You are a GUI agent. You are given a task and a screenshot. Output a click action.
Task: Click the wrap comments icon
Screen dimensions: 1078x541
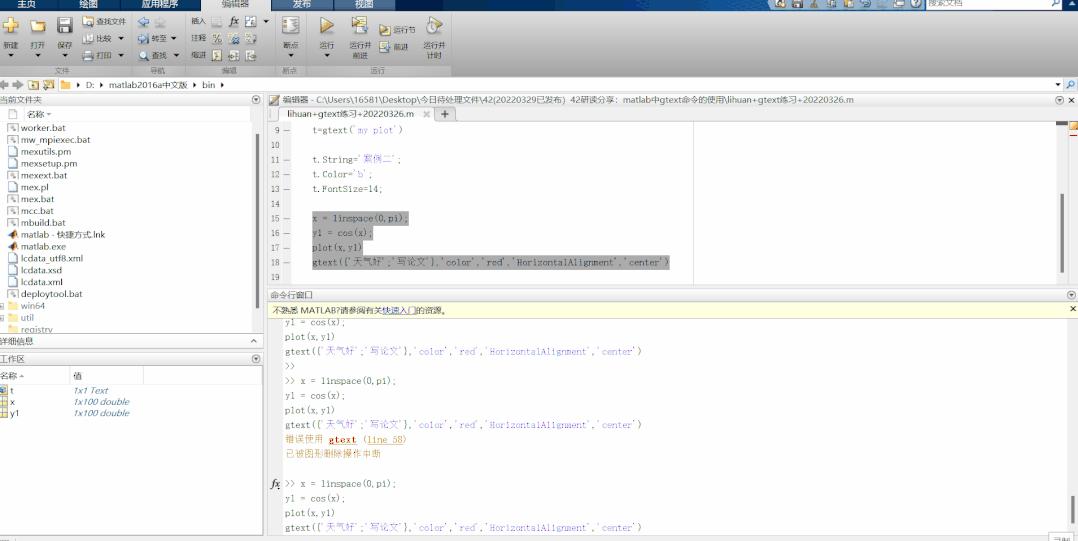[250, 38]
